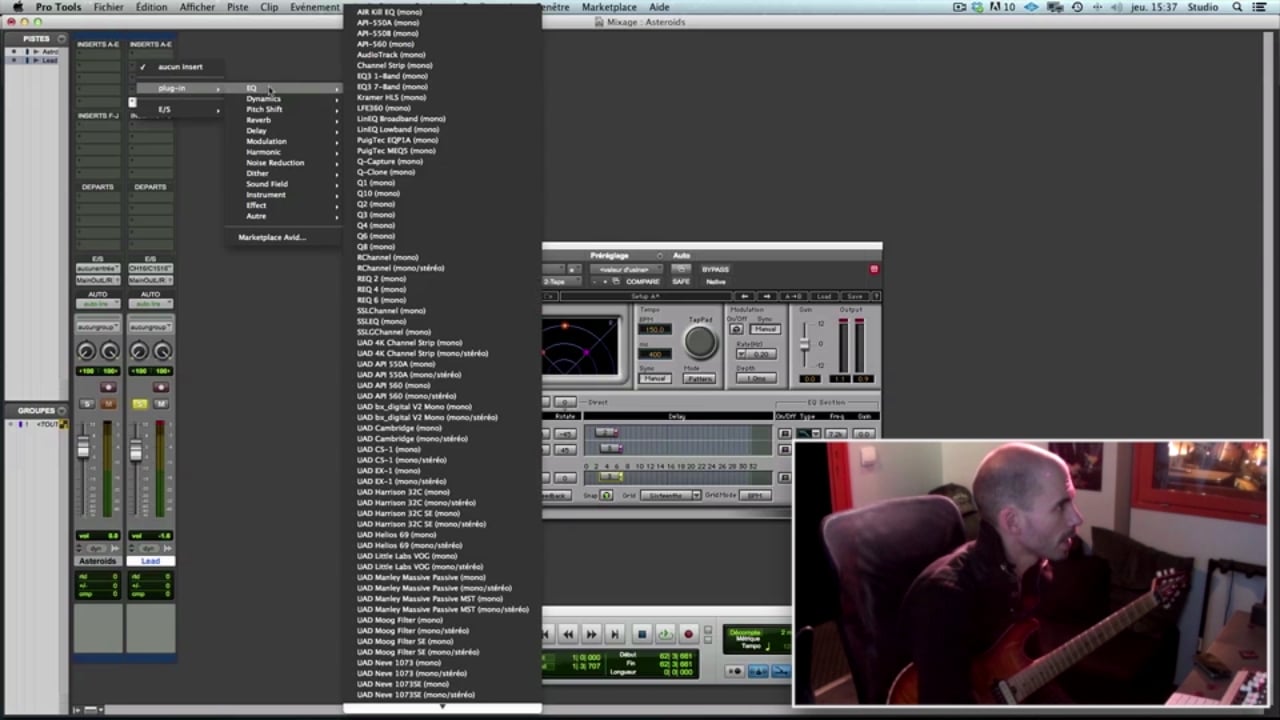Choose EQ3 7-Band (mono) plug-in
The image size is (1280, 720).
click(392, 87)
